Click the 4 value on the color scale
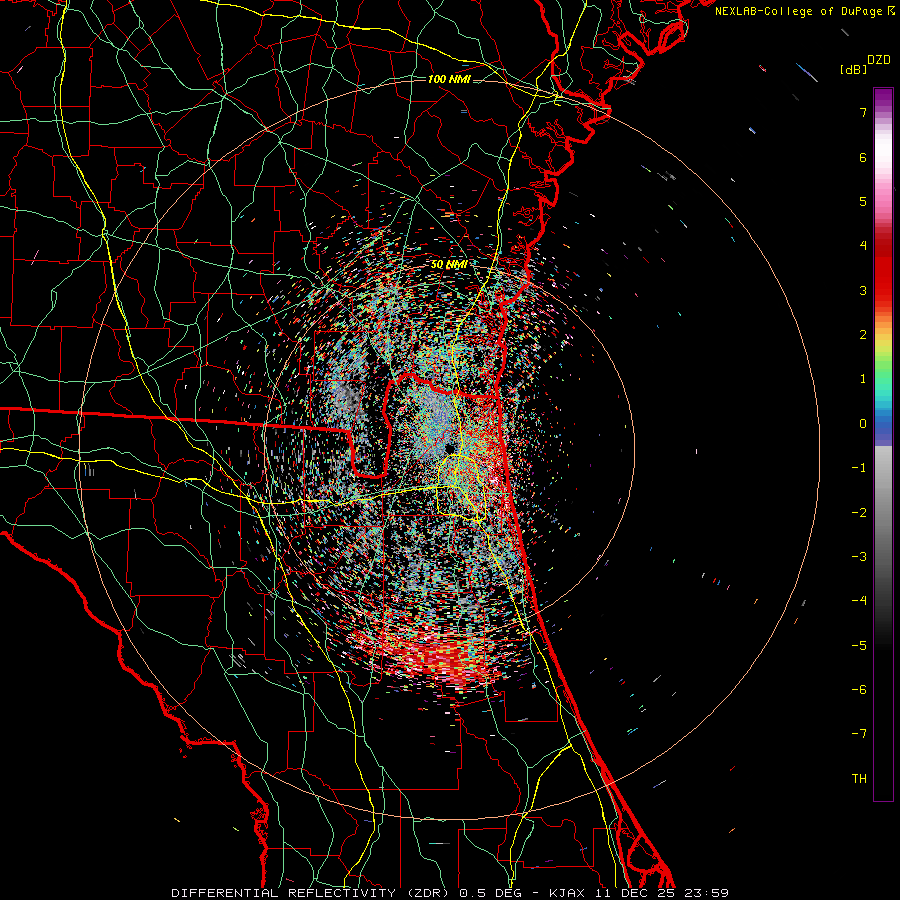The image size is (900, 900). pyautogui.click(x=863, y=246)
